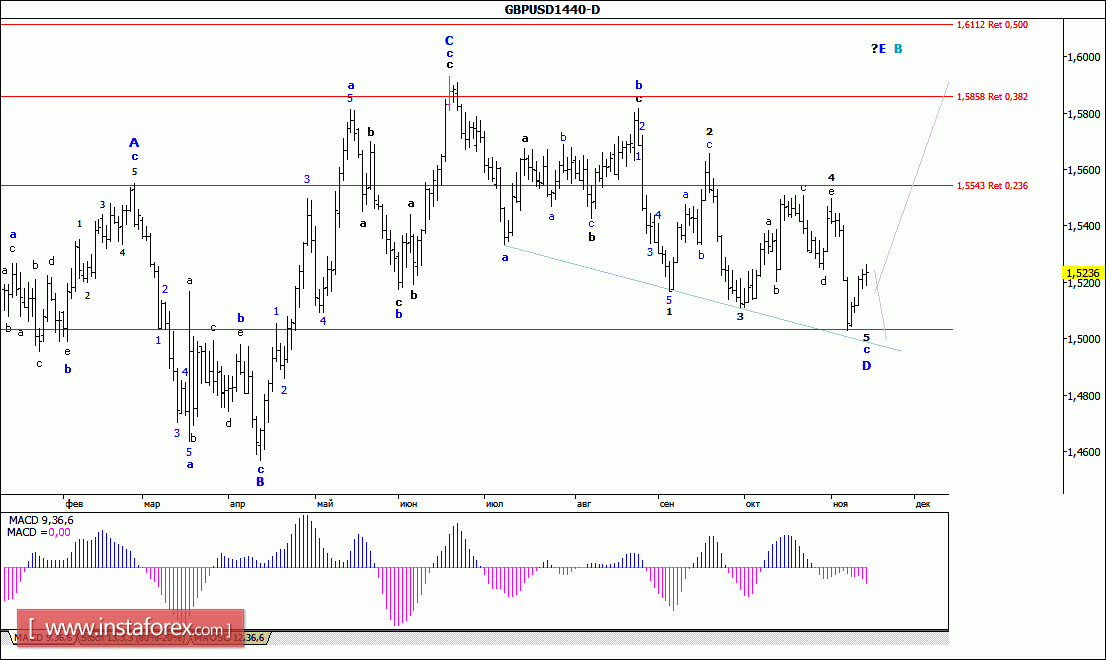Screen dimensions: 1106x660
Task: Select the blue B wave label at bottom
Action: click(x=260, y=481)
